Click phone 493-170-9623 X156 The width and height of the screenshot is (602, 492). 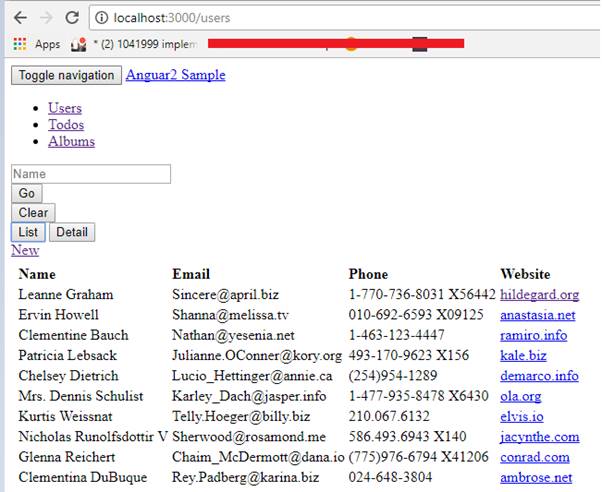coord(408,356)
